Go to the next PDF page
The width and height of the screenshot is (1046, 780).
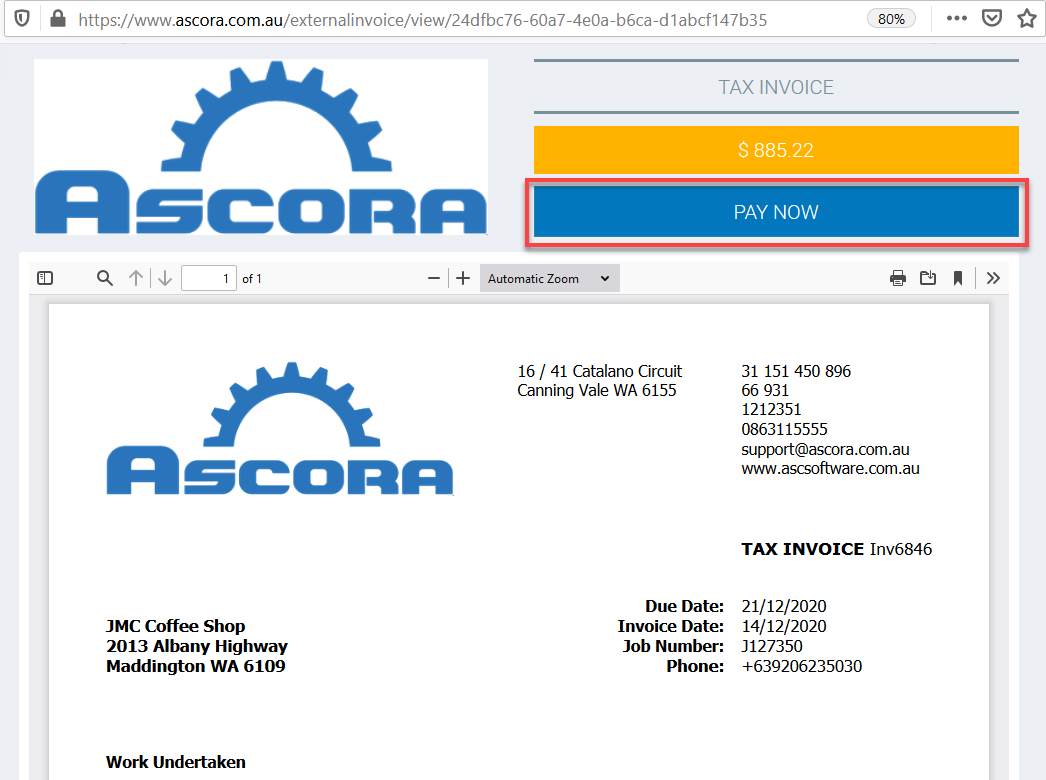165,278
